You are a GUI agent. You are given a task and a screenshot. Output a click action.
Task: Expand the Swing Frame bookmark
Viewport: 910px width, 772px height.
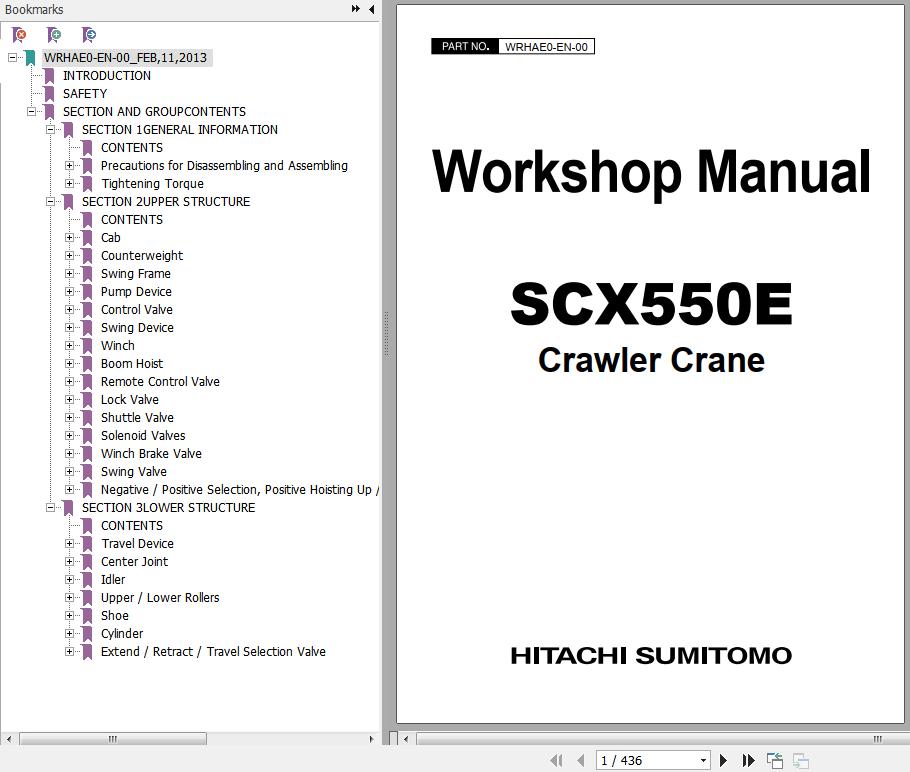(x=69, y=273)
